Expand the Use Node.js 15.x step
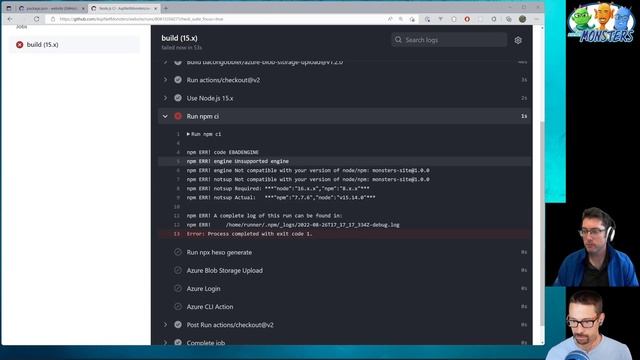The width and height of the screenshot is (640, 360). pos(165,98)
